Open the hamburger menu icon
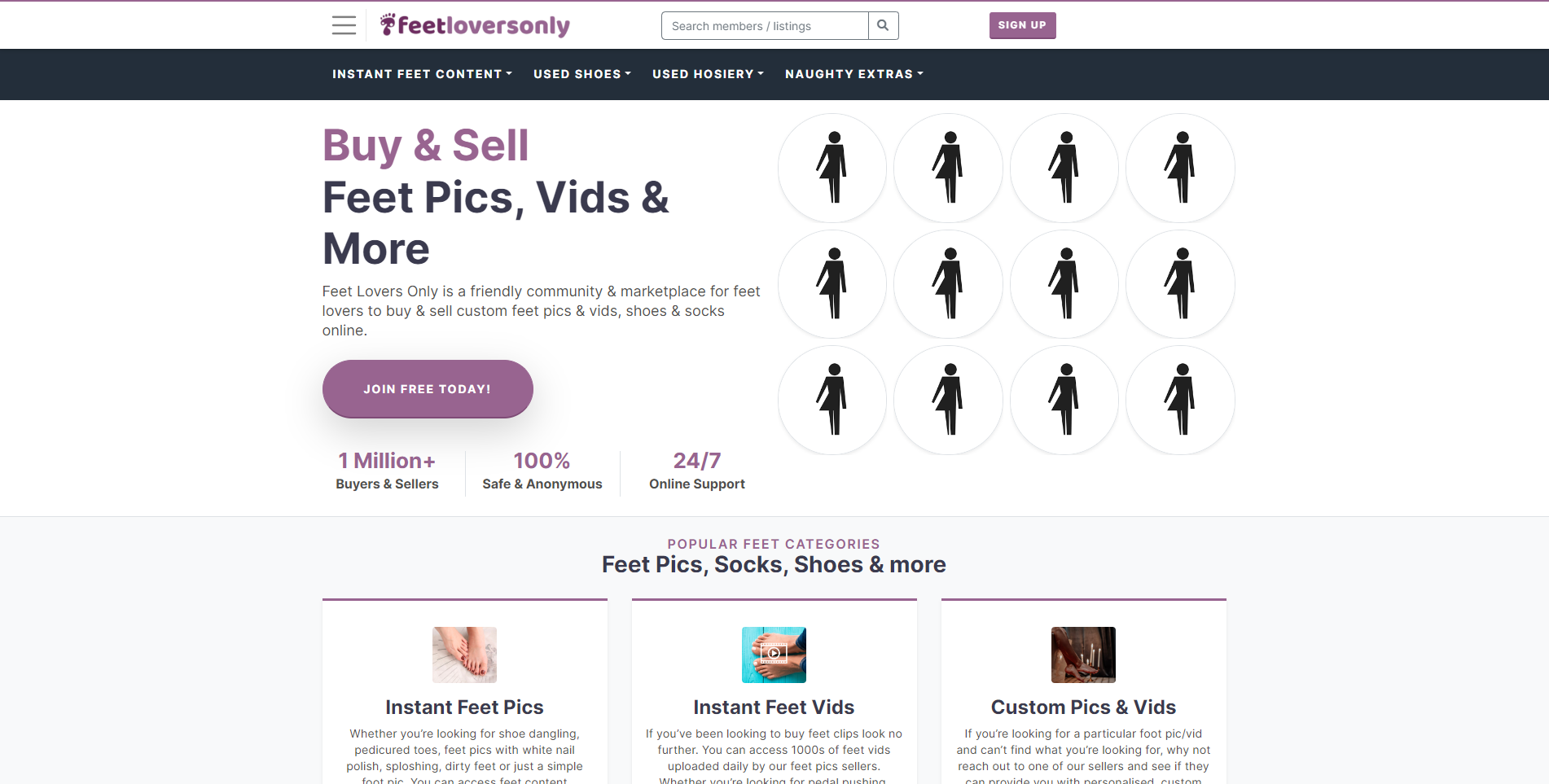This screenshot has width=1549, height=784. pos(344,25)
